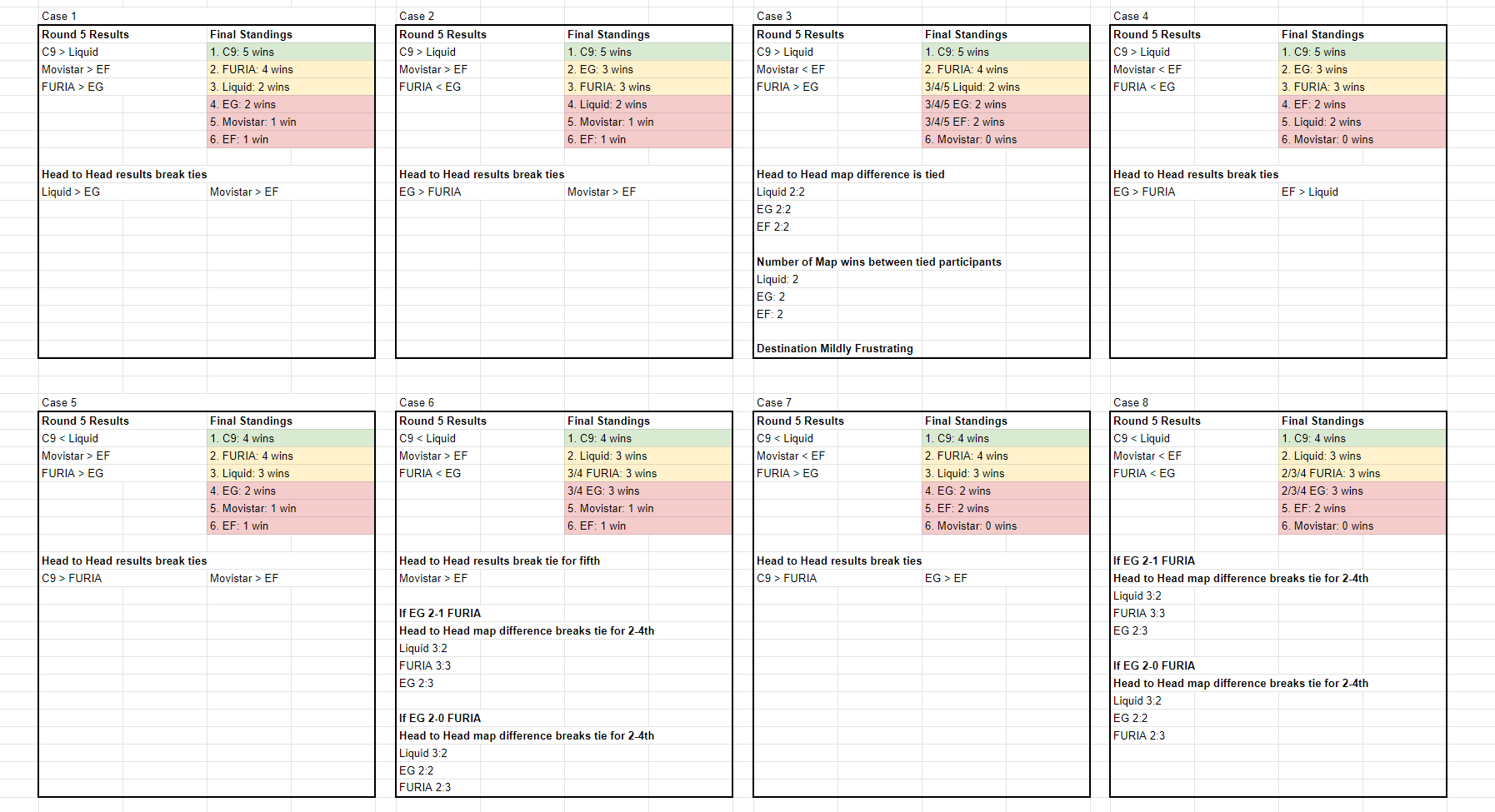
Task: Click 'C9 > FURIA' cell in Case 5
Action: click(72, 578)
